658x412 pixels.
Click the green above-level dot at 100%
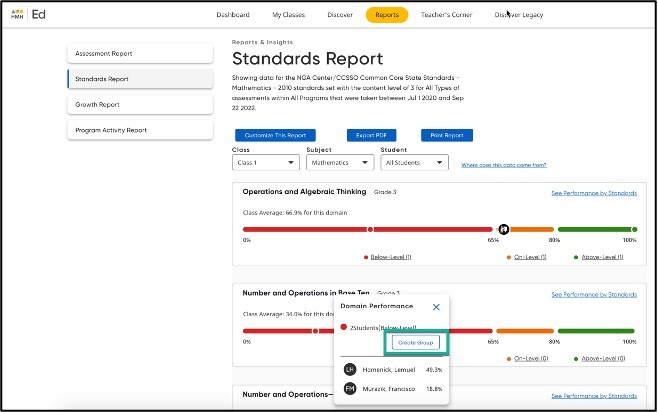coord(634,229)
